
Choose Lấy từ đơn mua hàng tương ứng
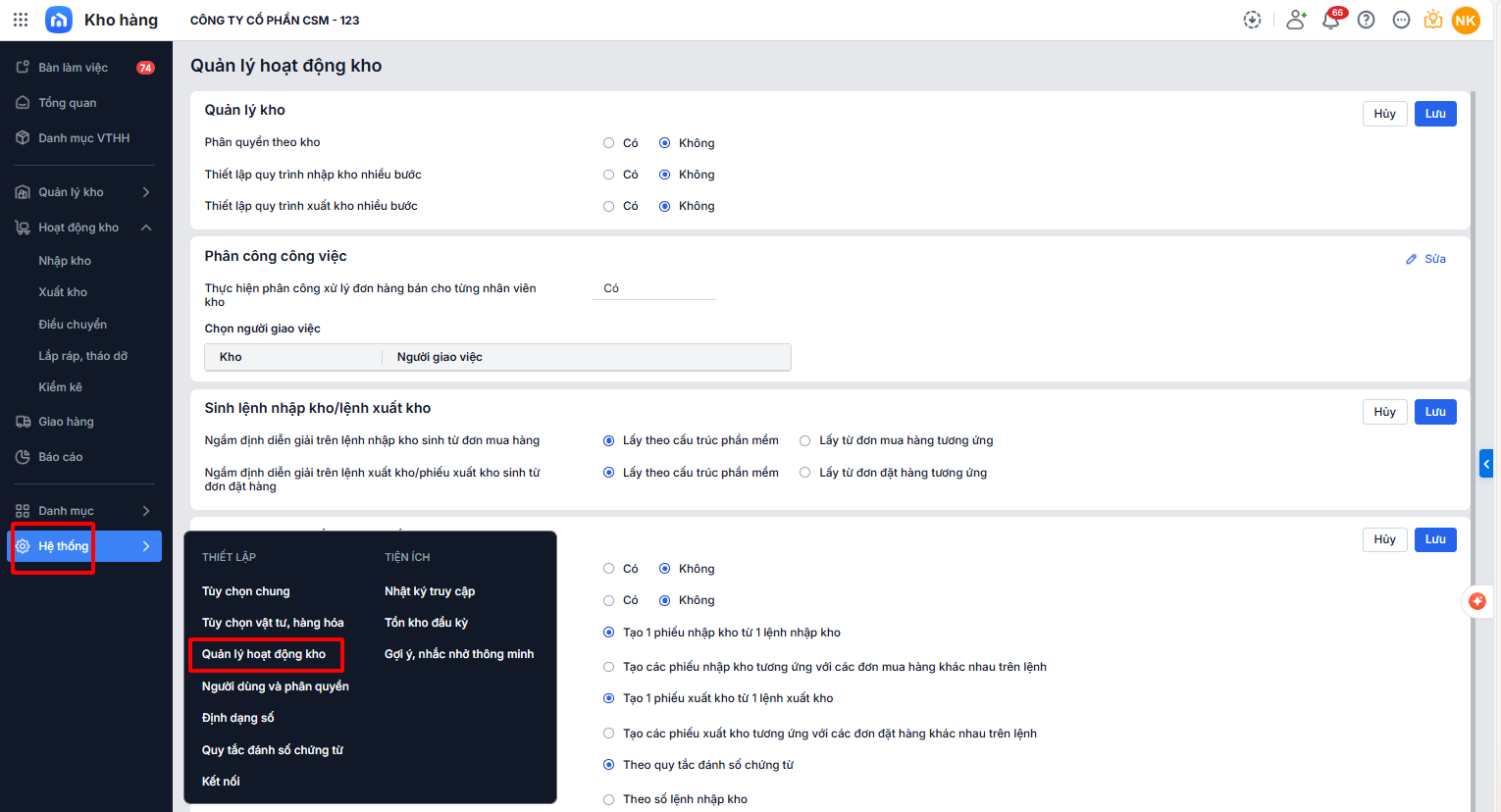pos(805,441)
